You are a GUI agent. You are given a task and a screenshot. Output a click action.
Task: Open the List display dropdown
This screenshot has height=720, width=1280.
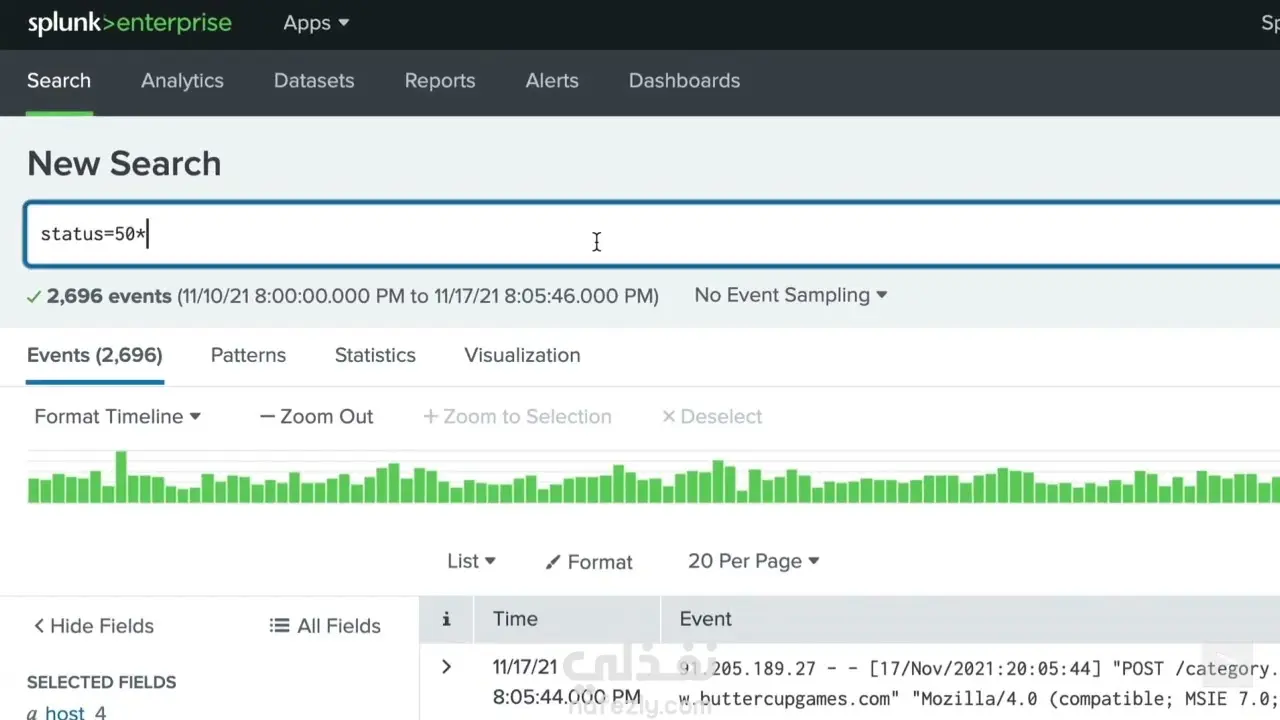(471, 562)
